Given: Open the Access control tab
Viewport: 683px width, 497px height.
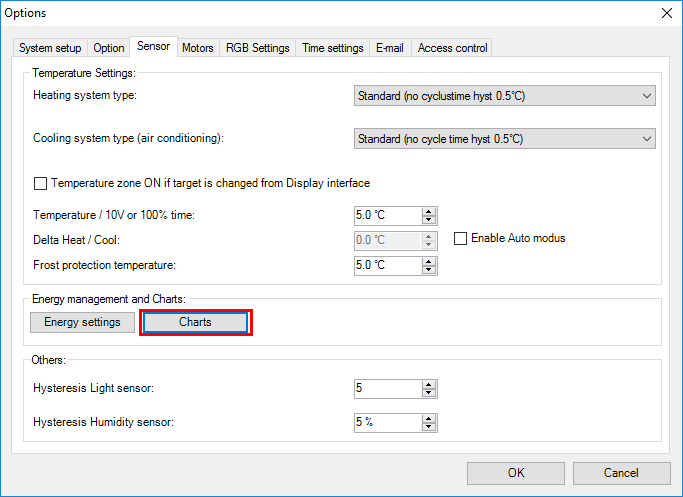Looking at the screenshot, I should (452, 48).
